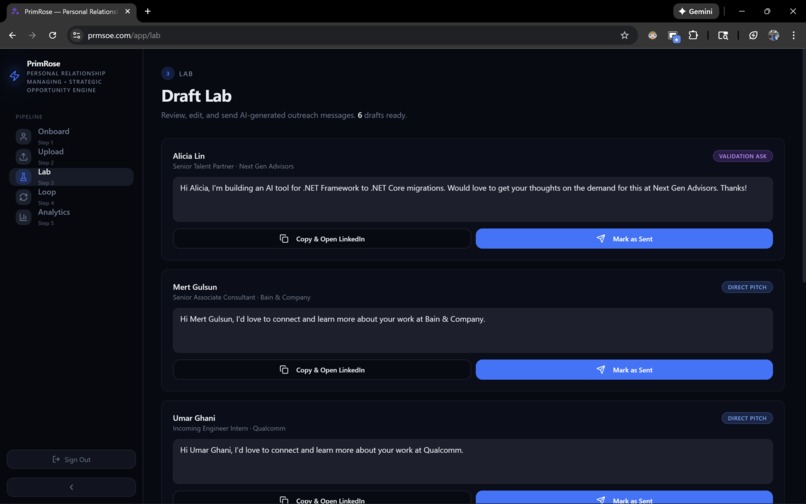Image resolution: width=806 pixels, height=504 pixels.
Task: Click the PrimRose lightning bolt logo
Action: (x=14, y=76)
